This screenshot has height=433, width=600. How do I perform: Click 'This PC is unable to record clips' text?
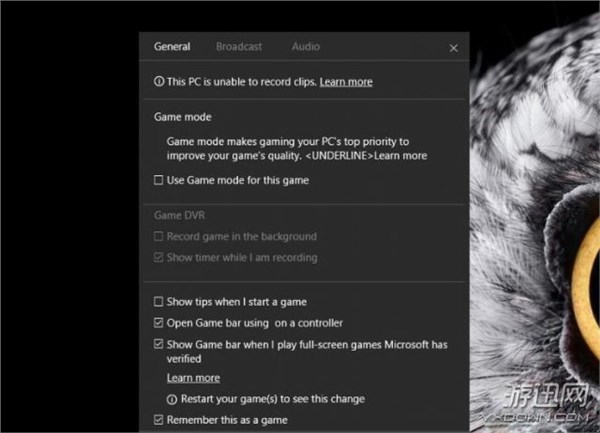pos(242,82)
